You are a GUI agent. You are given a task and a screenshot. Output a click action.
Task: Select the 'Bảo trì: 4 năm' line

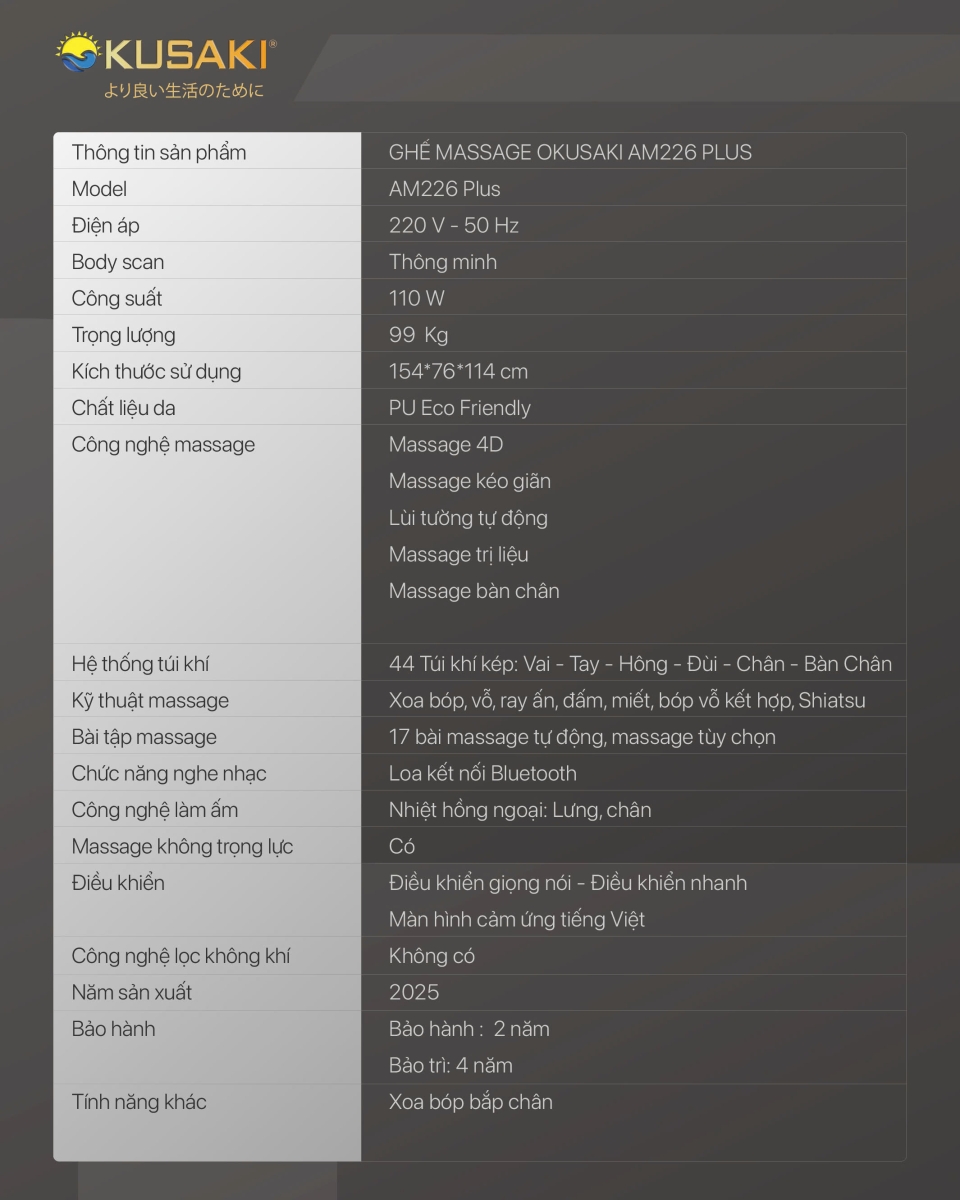pyautogui.click(x=451, y=1065)
